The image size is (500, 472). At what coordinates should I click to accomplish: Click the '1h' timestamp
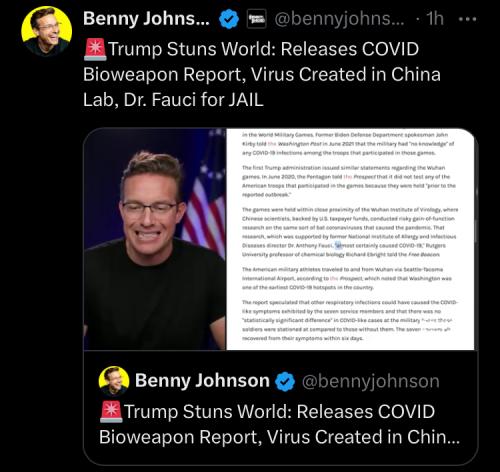tap(435, 19)
